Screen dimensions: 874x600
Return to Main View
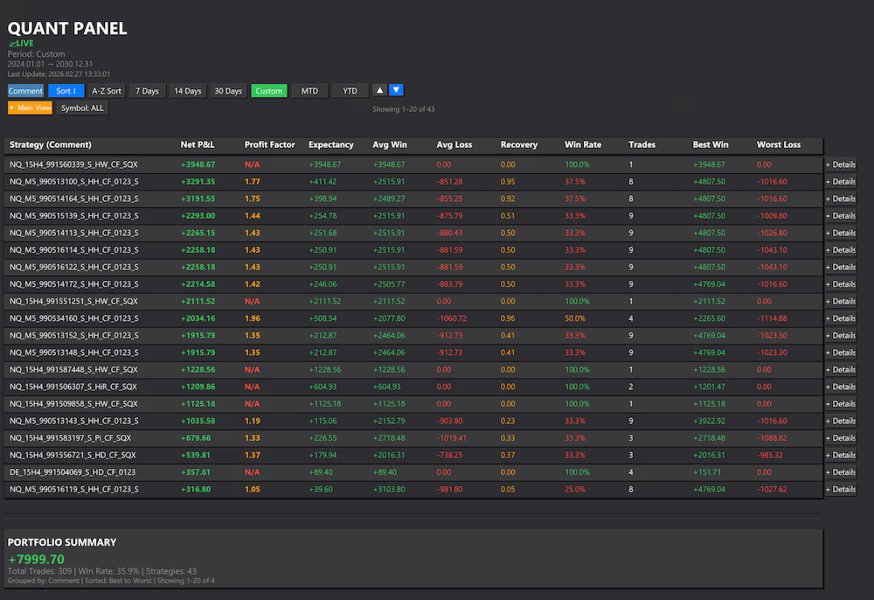pos(33,107)
